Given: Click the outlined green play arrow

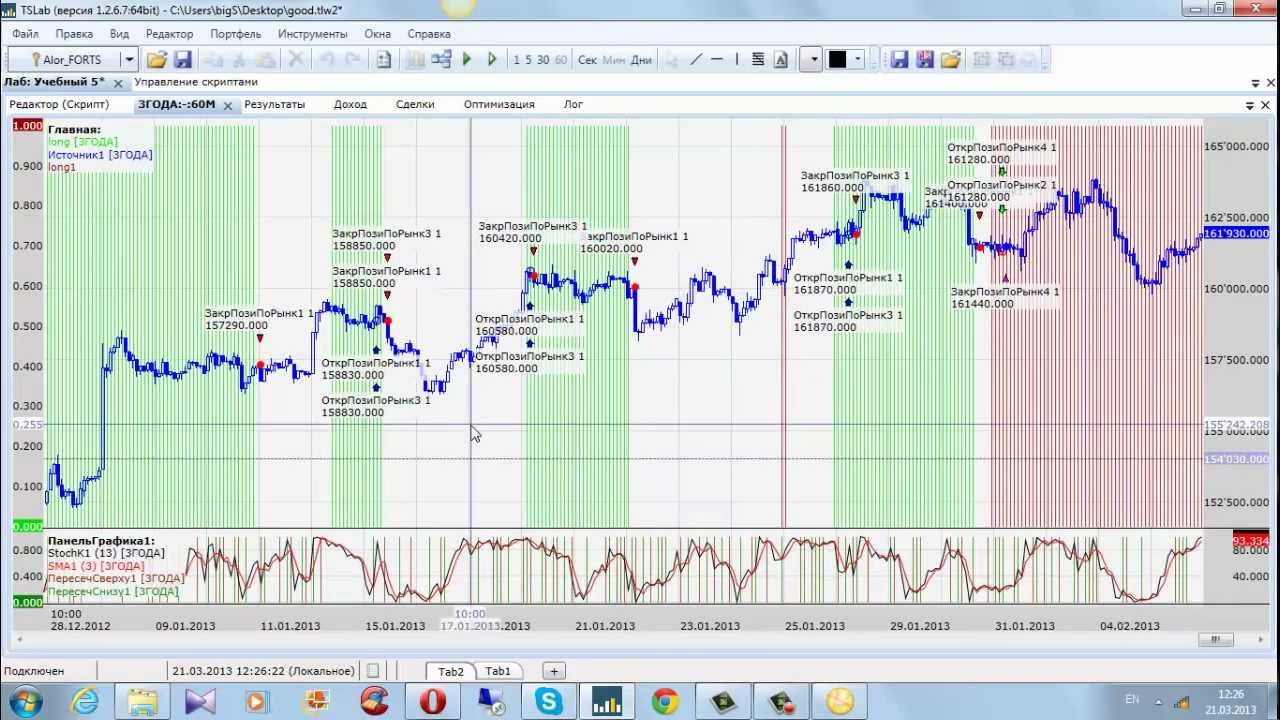Looking at the screenshot, I should (491, 60).
